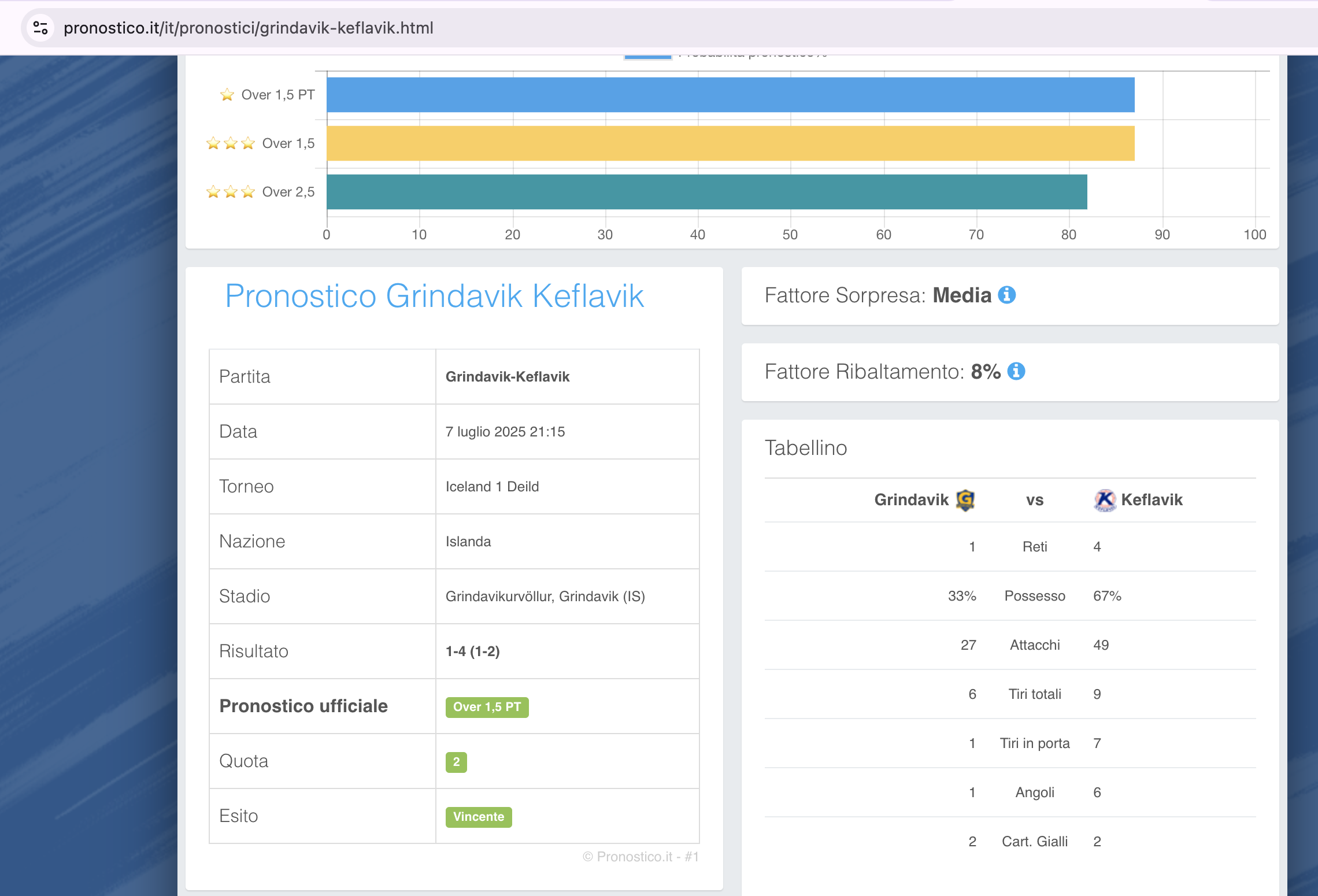Click the Stadio row label
This screenshot has height=896, width=1318.
point(245,597)
